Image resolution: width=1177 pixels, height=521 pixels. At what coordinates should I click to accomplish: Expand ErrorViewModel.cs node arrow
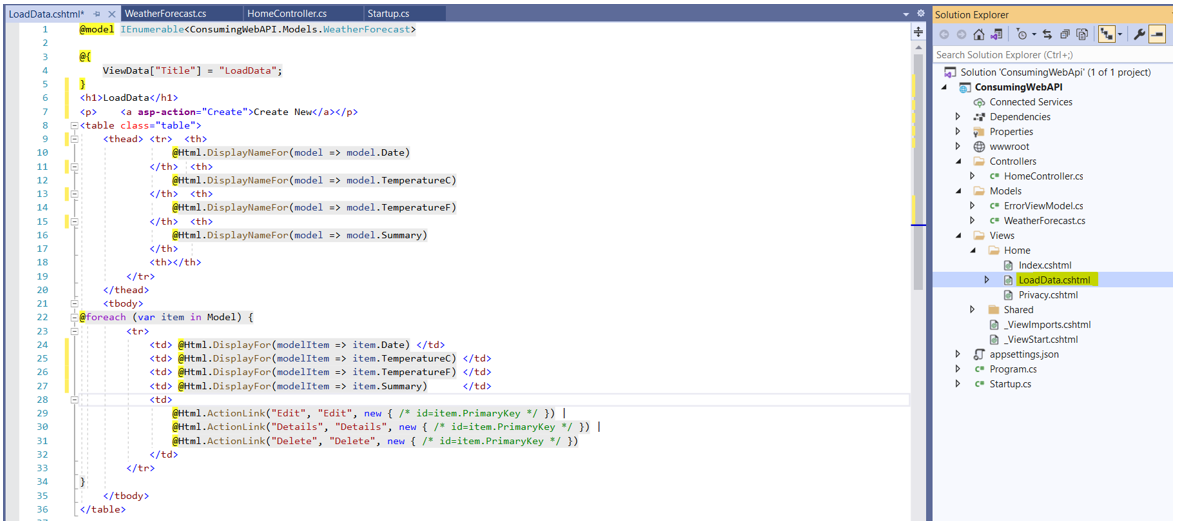coord(972,206)
